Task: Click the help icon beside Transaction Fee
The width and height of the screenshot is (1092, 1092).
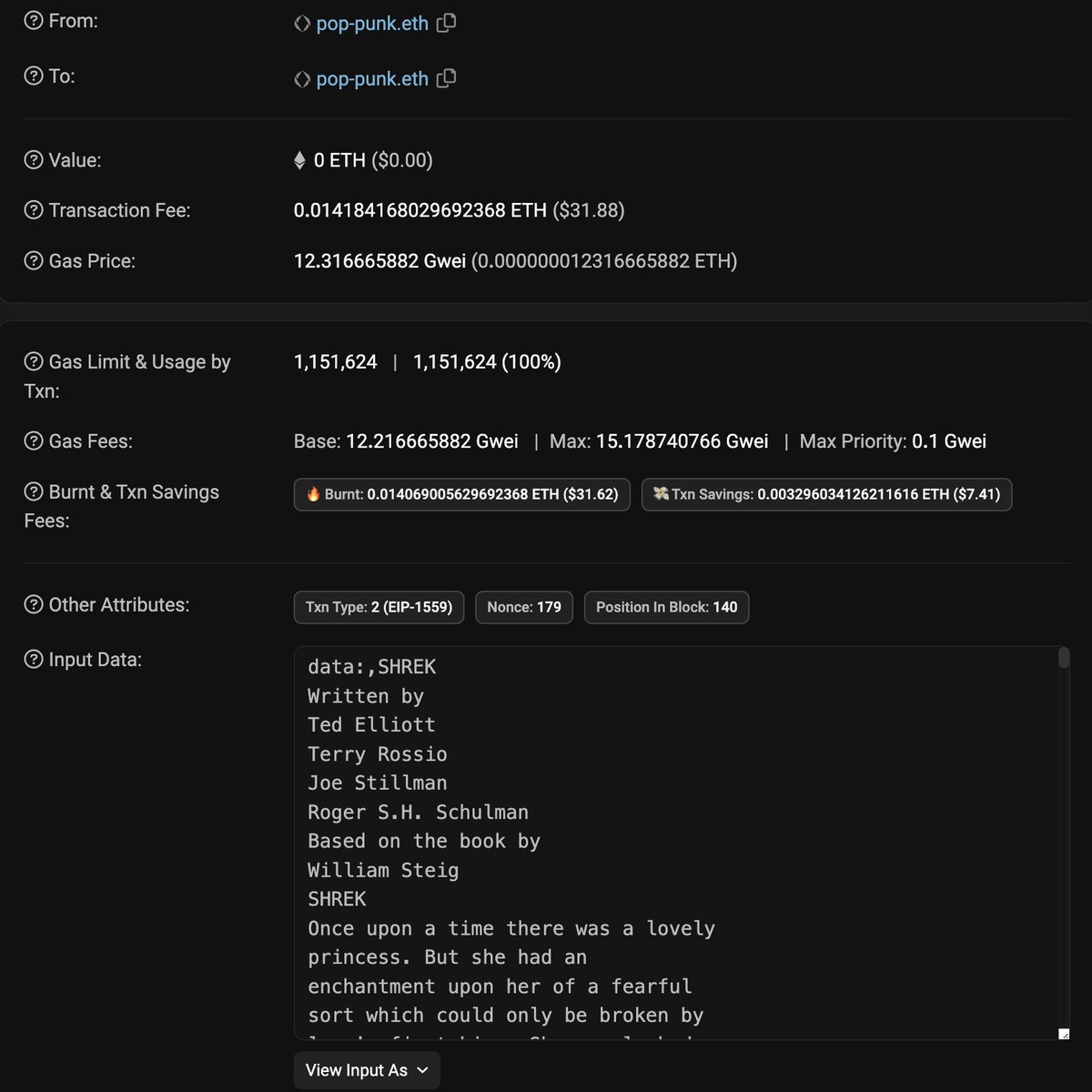Action: tap(34, 210)
